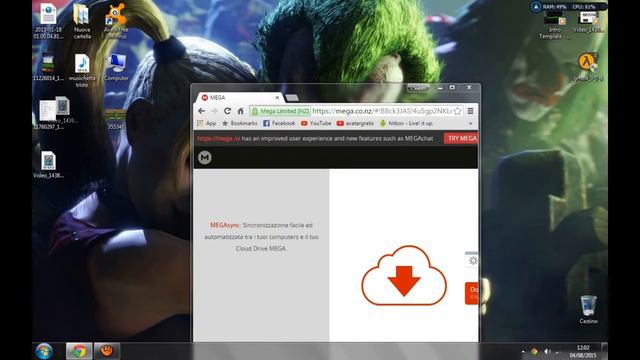Select the Cestino recycle bin icon
Image resolution: width=640 pixels, height=360 pixels.
click(x=588, y=309)
